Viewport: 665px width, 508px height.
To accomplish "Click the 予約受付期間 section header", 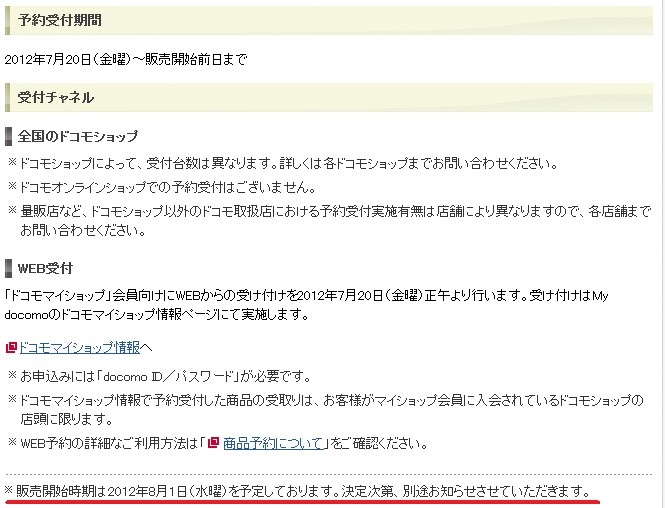I will [x=329, y=20].
